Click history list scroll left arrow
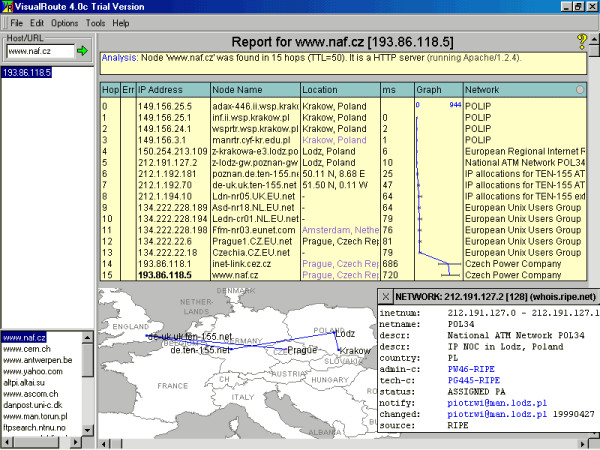The image size is (600, 450). coord(7,442)
